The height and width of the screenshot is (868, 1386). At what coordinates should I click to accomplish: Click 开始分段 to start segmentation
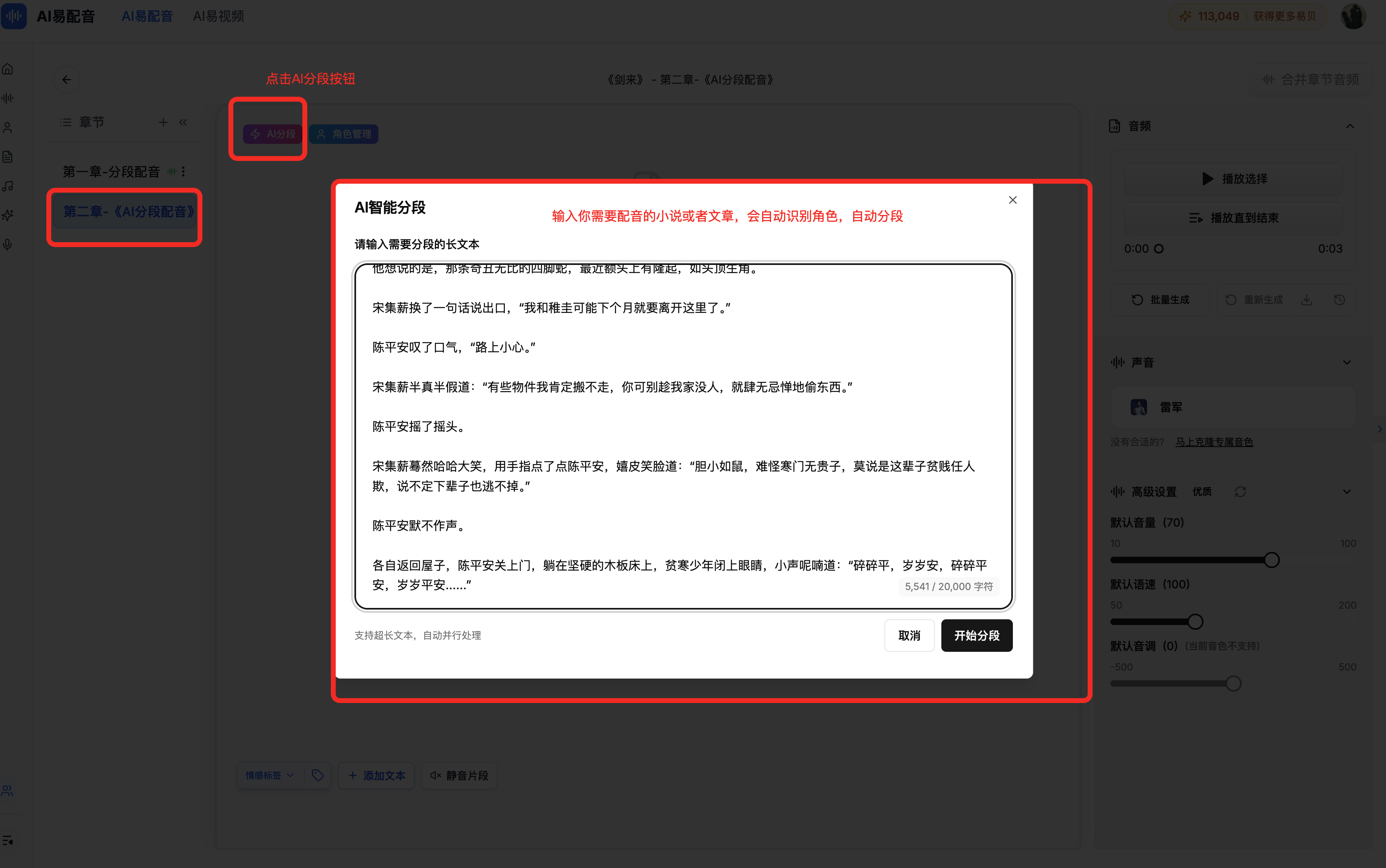point(977,636)
